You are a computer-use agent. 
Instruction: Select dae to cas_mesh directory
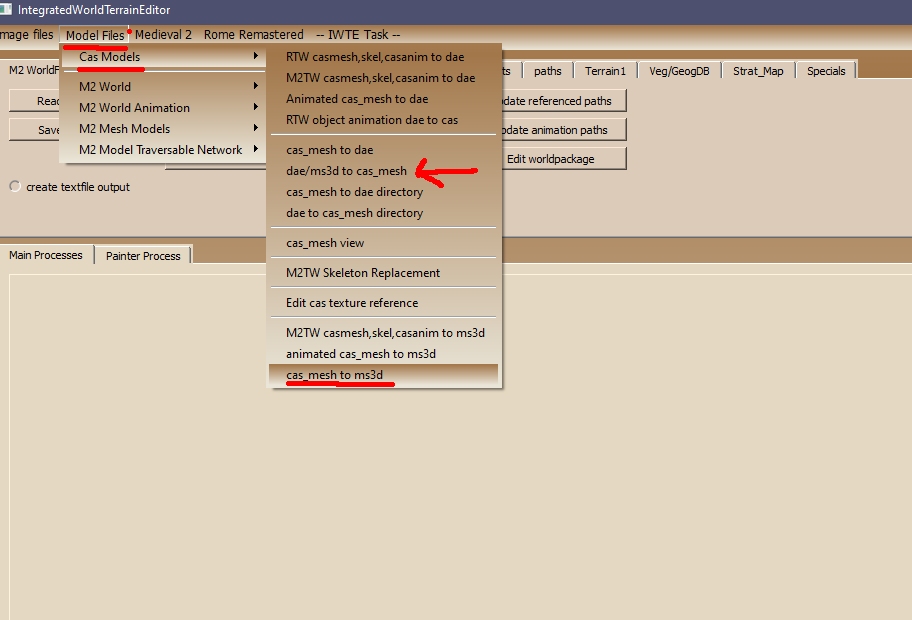tap(383, 213)
